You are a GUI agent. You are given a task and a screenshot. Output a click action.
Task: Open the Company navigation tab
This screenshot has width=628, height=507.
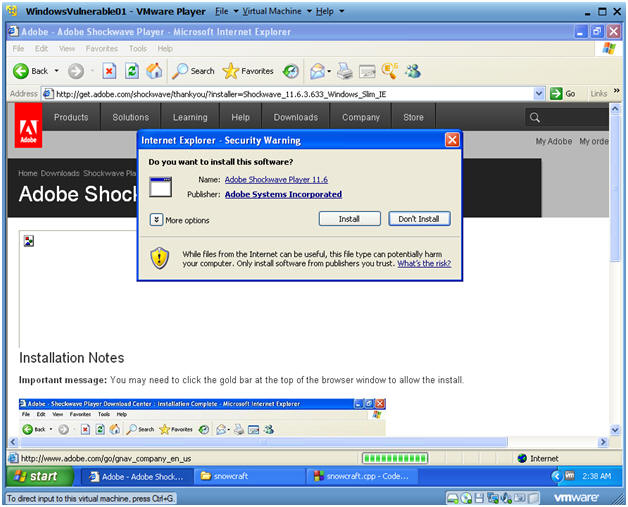click(360, 117)
